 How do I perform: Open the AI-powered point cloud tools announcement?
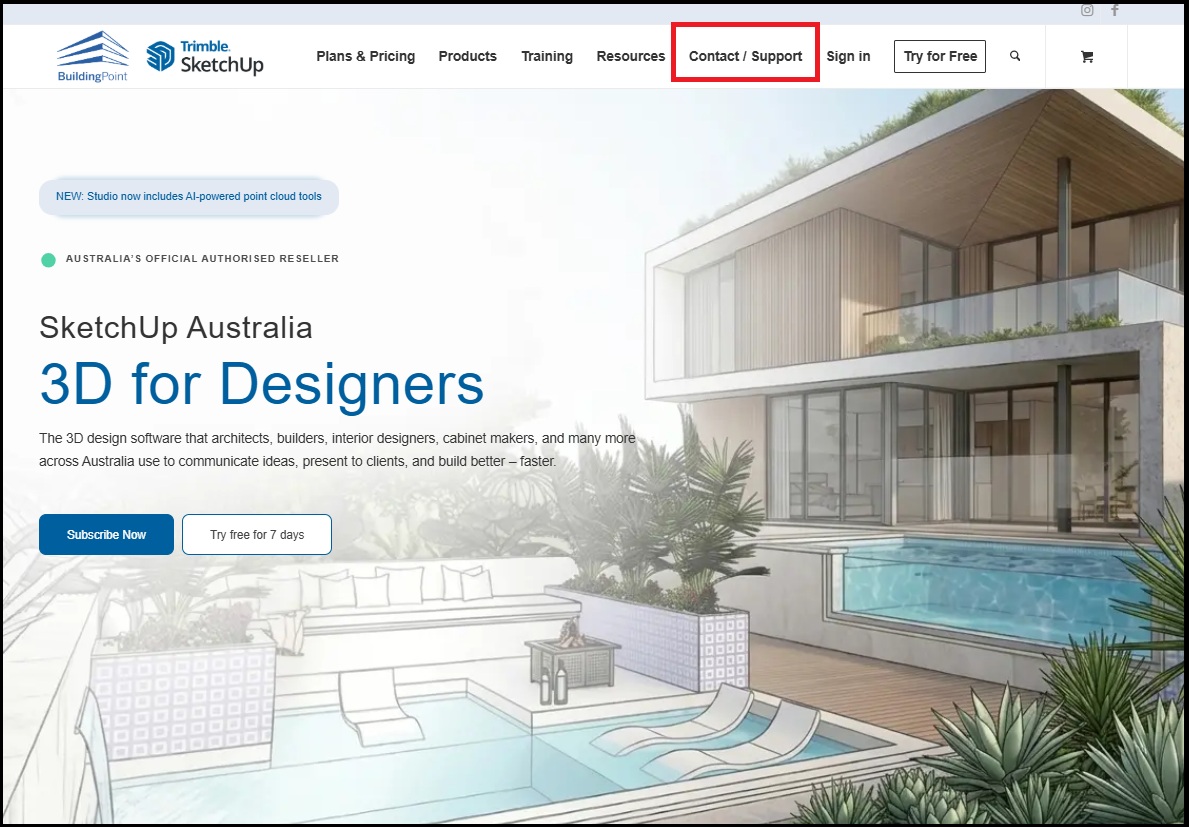[189, 196]
